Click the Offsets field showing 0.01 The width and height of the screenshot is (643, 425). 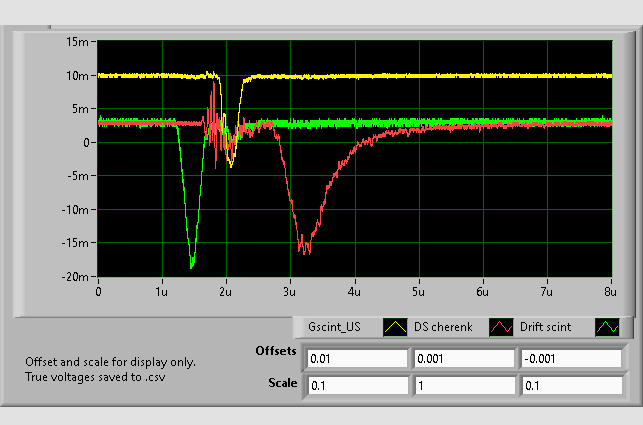click(357, 359)
